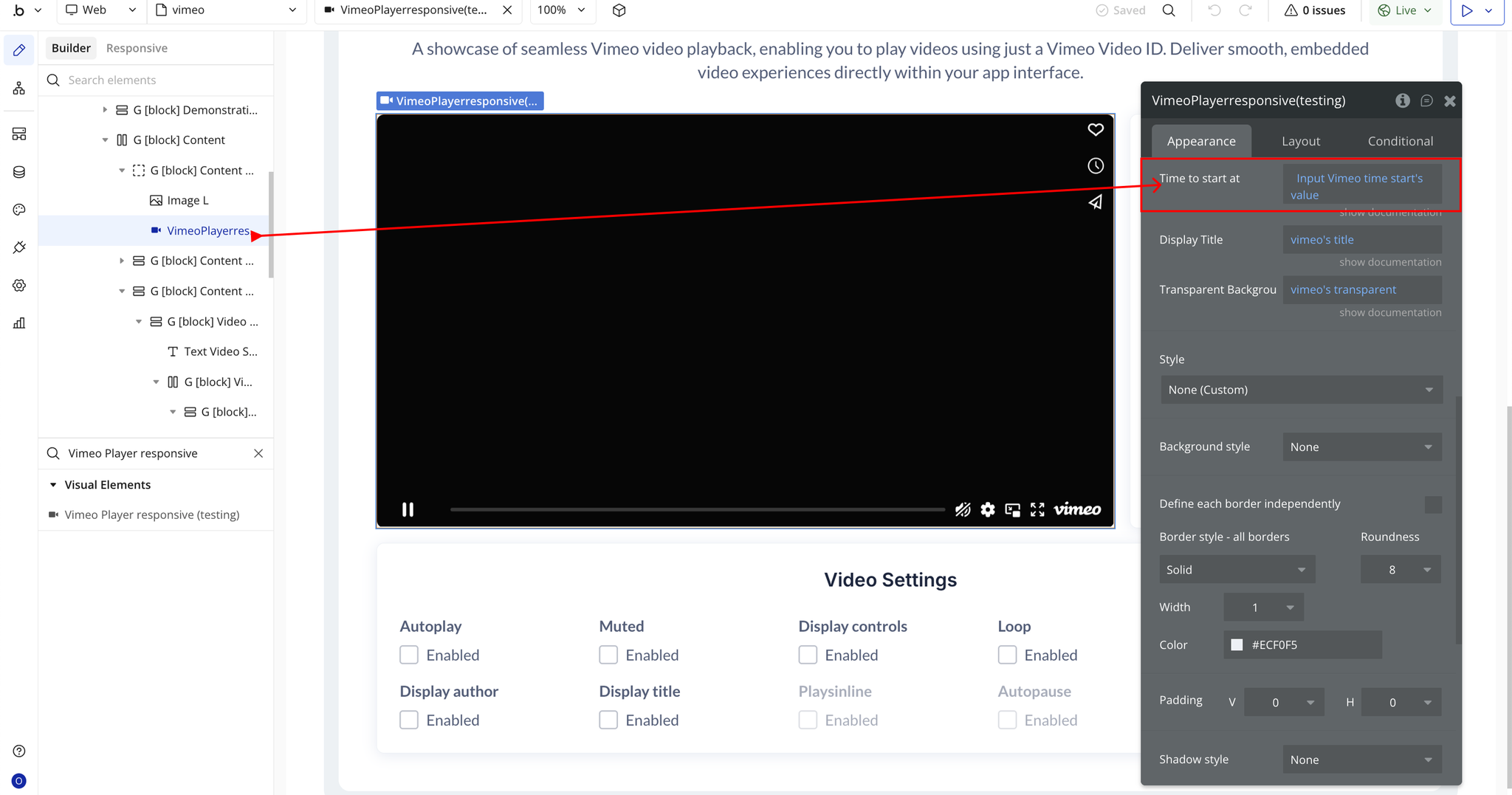Toggle the Muted Enabled checkbox
1512x795 pixels.
608,655
